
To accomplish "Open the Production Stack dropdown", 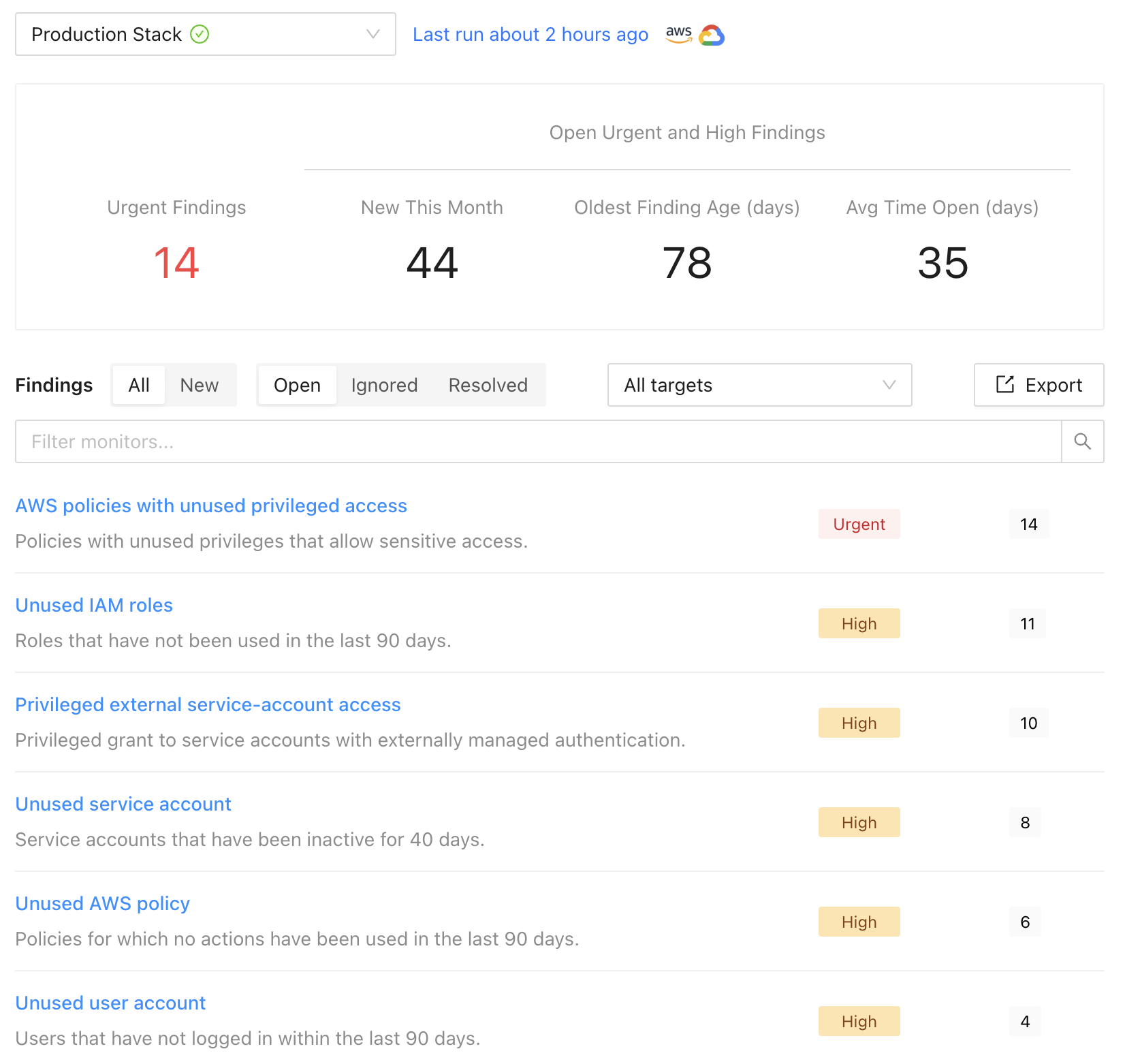I will (x=205, y=34).
